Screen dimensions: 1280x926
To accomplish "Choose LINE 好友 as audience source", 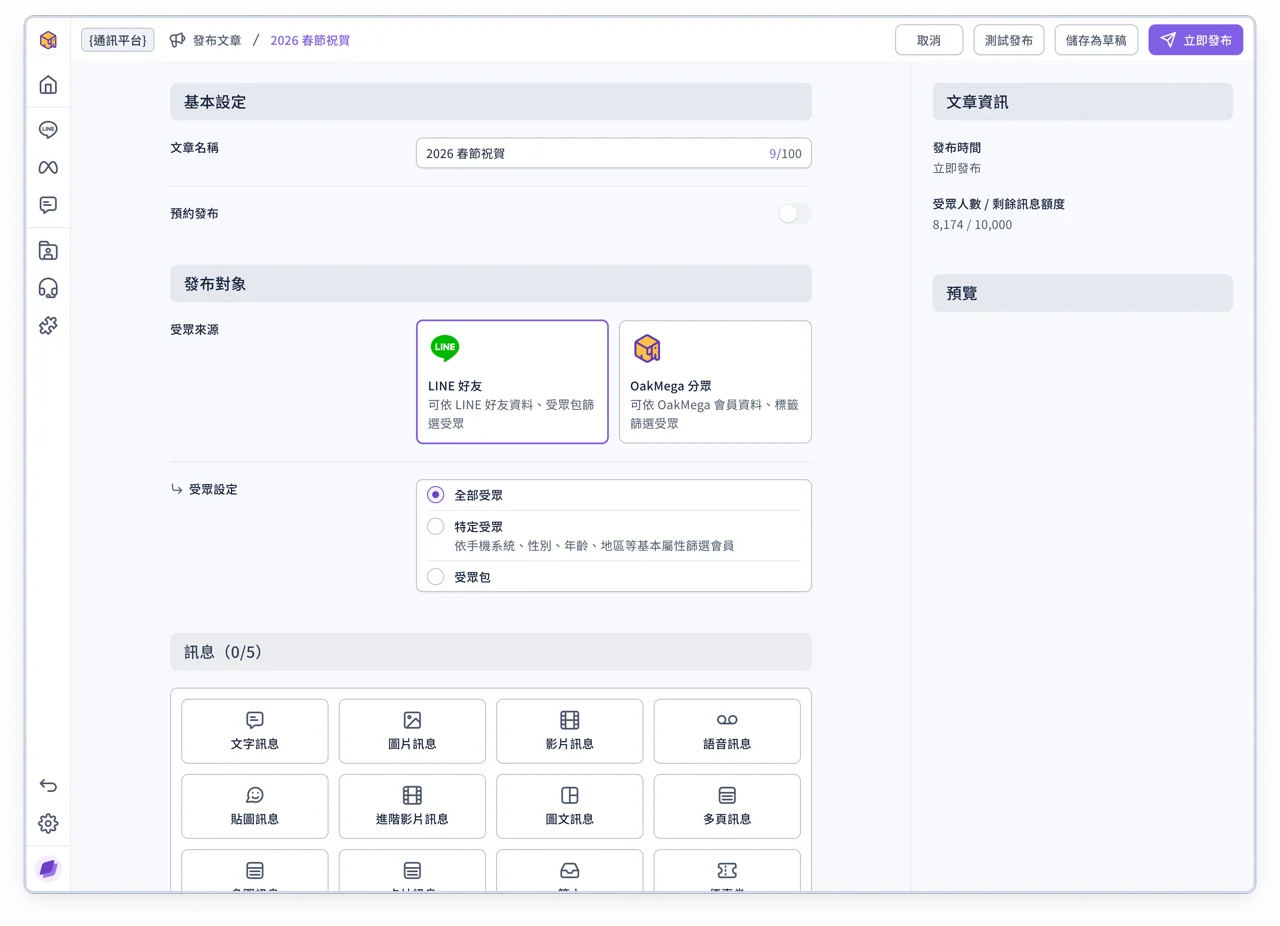I will [512, 382].
